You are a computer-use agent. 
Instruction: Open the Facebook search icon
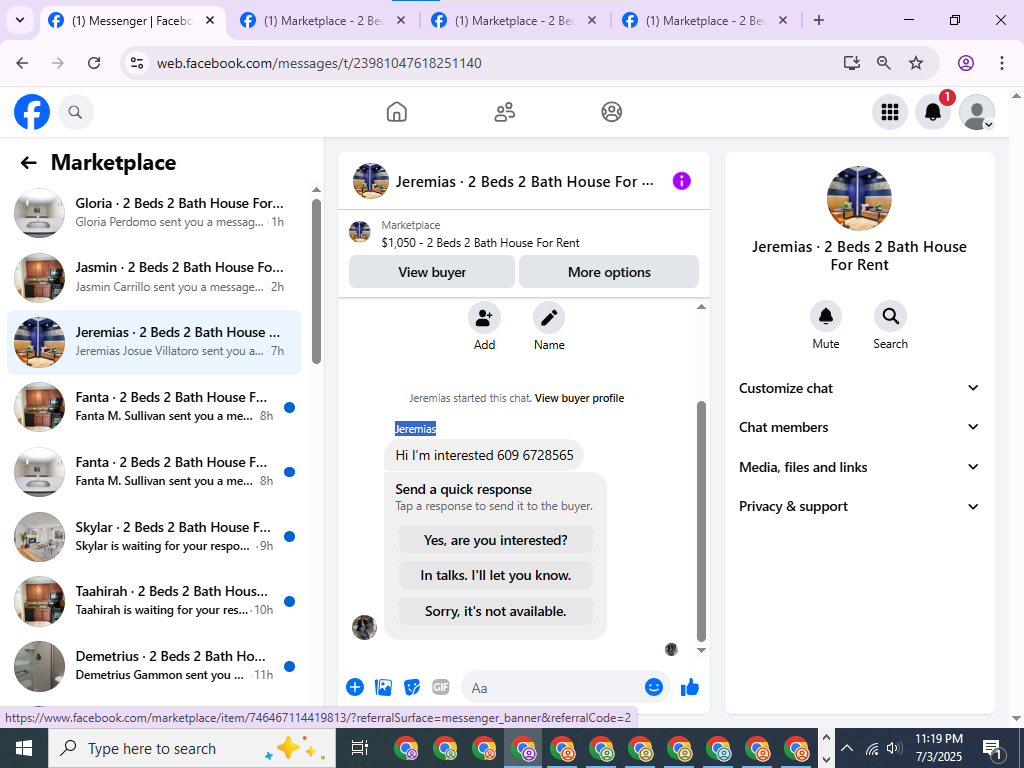point(75,112)
